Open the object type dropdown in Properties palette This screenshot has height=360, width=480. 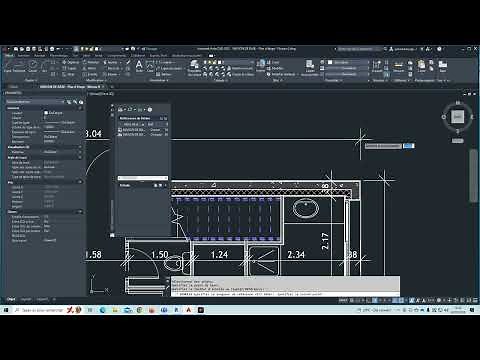pyautogui.click(x=34, y=102)
